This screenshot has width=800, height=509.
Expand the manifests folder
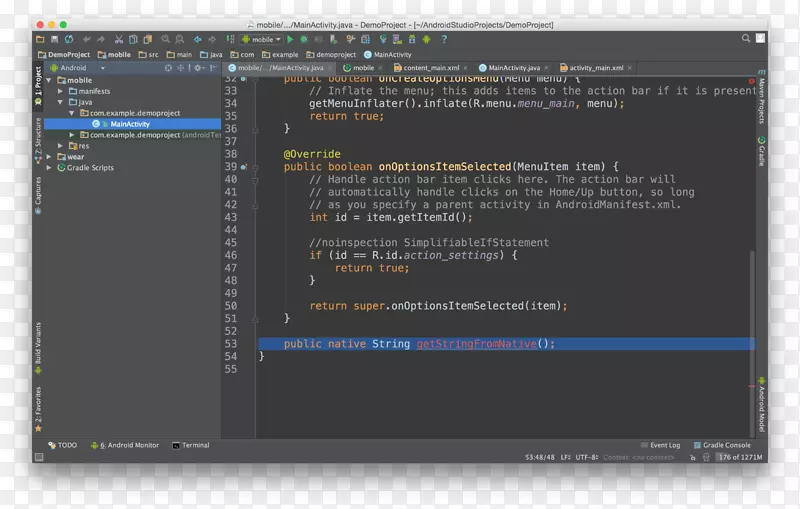(x=61, y=91)
